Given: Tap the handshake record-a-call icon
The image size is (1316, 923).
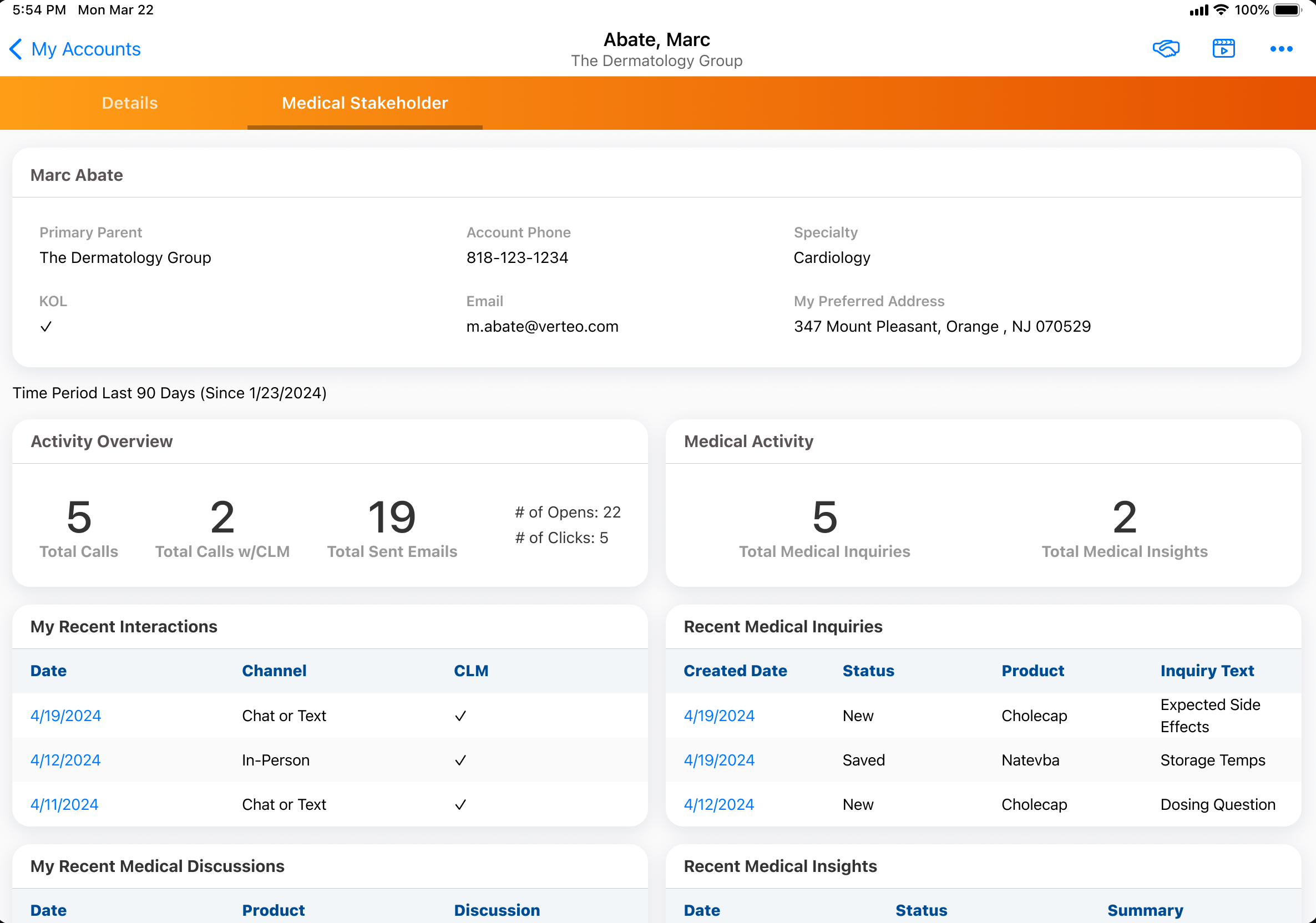Looking at the screenshot, I should click(1166, 49).
